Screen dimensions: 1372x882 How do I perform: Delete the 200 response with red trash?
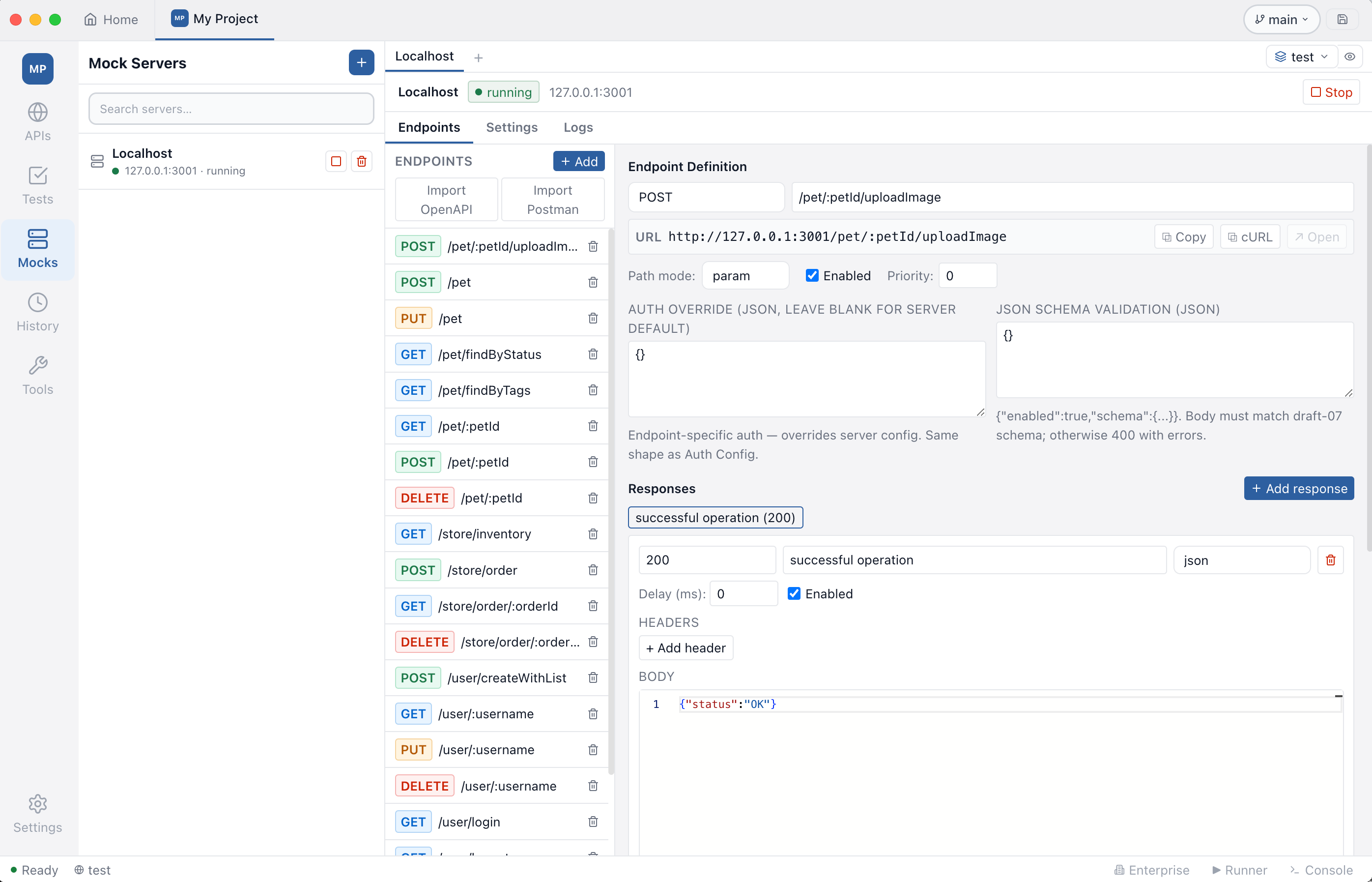pyautogui.click(x=1331, y=560)
